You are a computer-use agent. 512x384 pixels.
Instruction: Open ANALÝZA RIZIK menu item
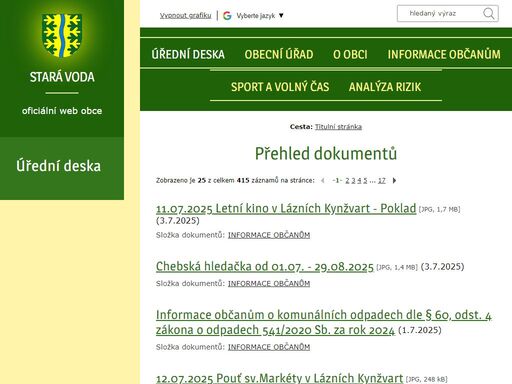[385, 87]
